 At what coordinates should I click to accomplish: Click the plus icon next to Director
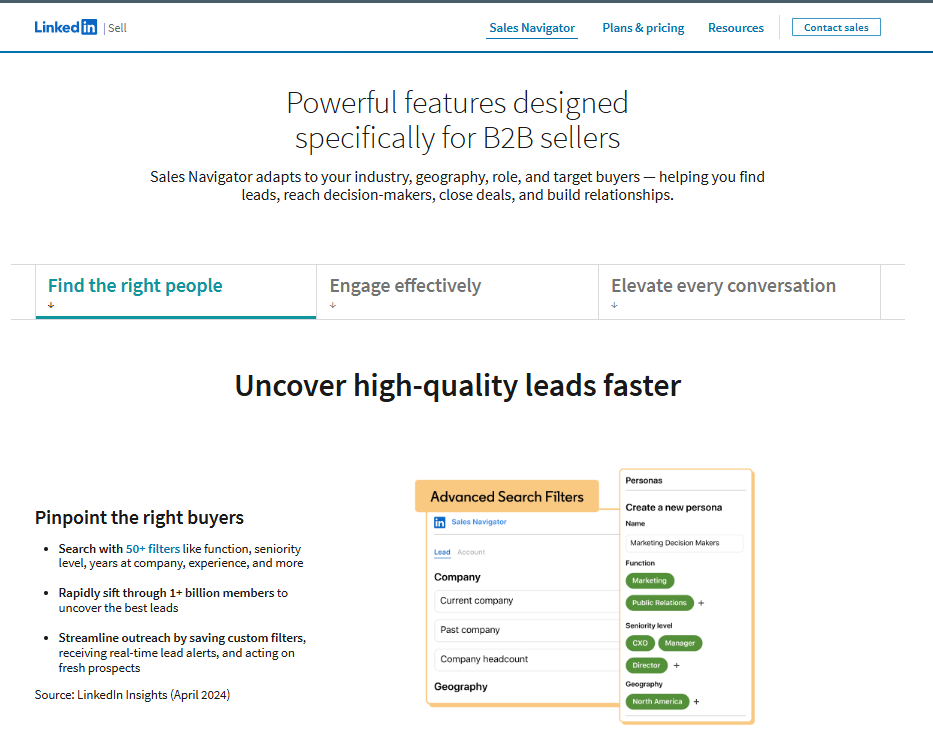[676, 665]
